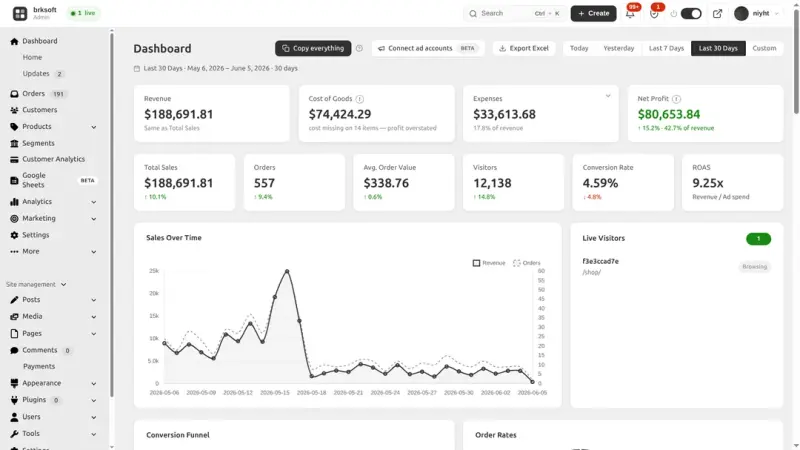Click the Pages document icon
800x450 pixels.
14,334
